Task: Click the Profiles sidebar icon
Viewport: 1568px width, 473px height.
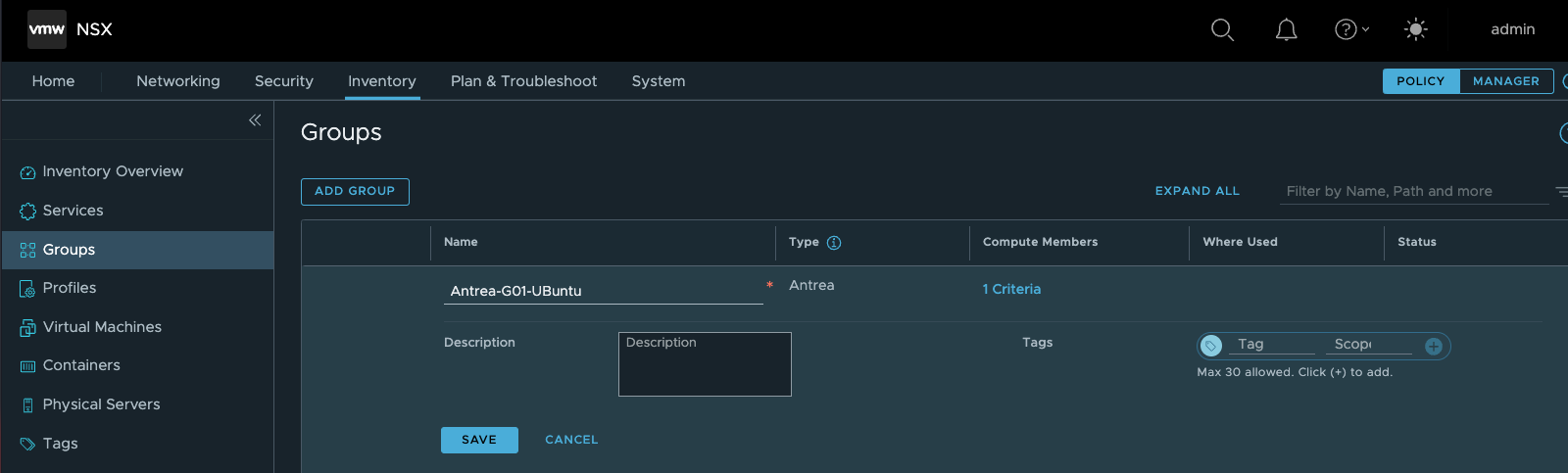Action: pyautogui.click(x=27, y=289)
